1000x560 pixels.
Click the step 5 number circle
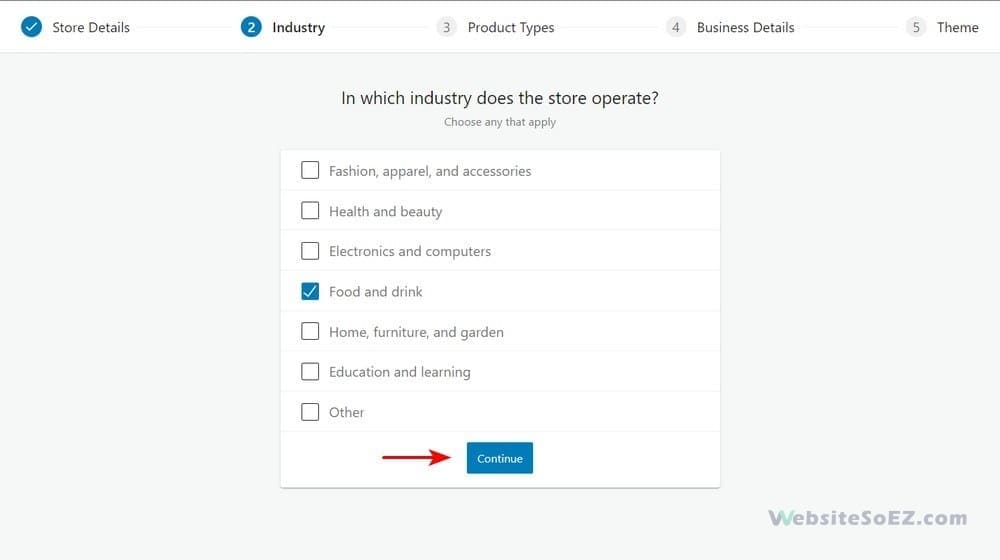click(916, 27)
